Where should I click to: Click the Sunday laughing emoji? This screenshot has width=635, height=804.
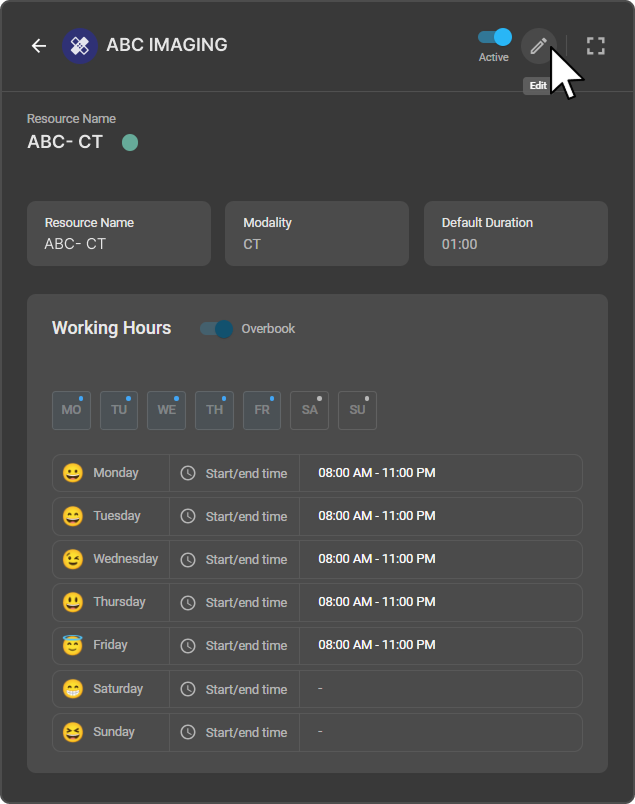pyautogui.click(x=73, y=732)
